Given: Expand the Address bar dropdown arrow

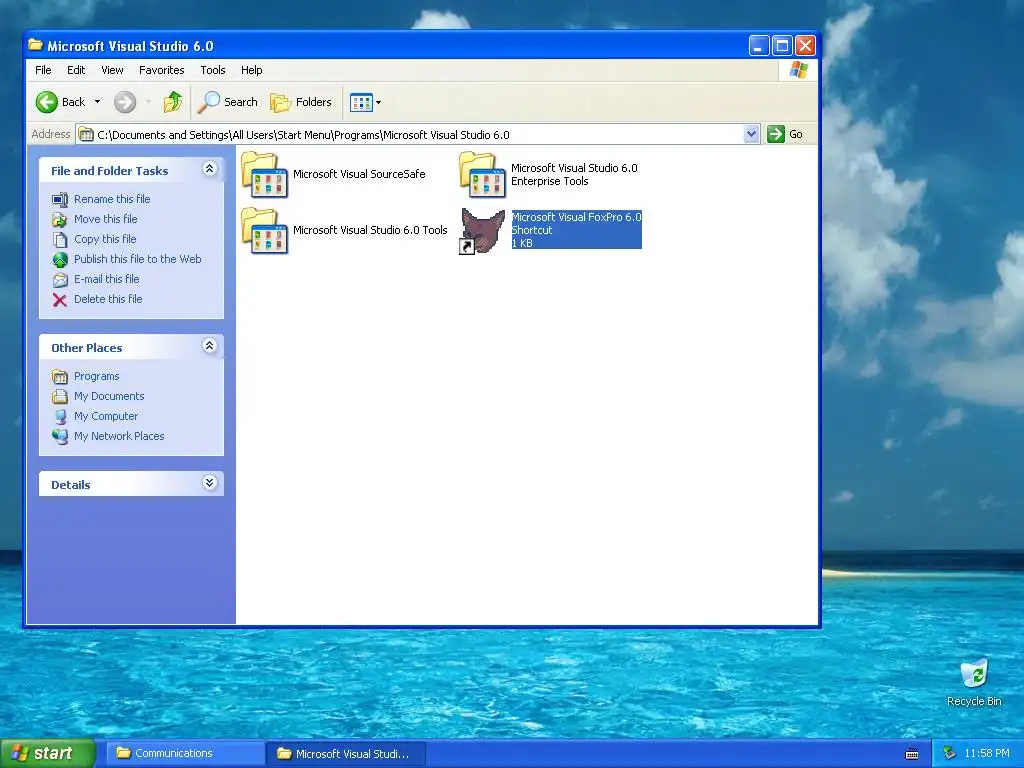Looking at the screenshot, I should 751,135.
